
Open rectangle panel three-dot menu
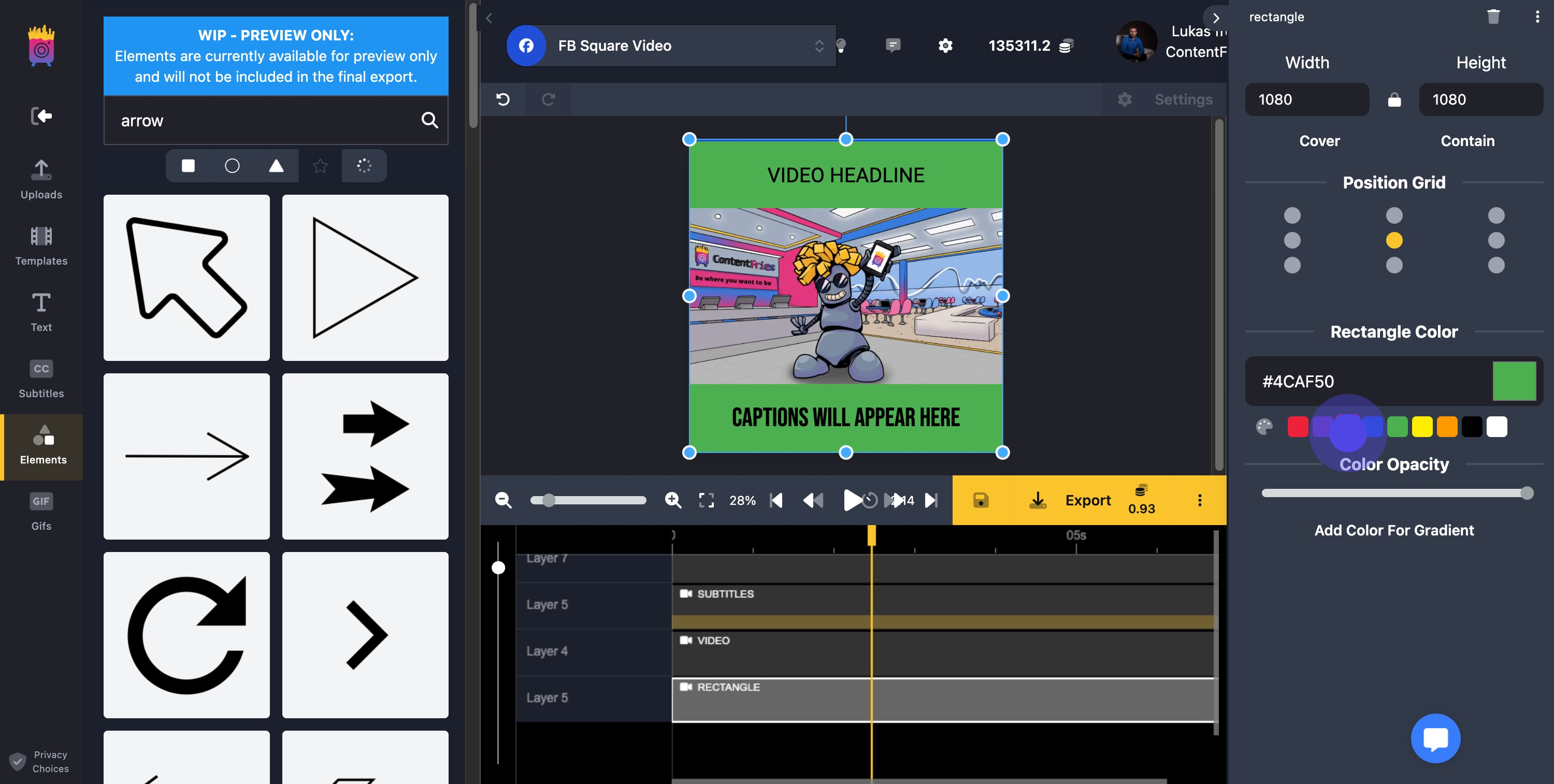1536,17
